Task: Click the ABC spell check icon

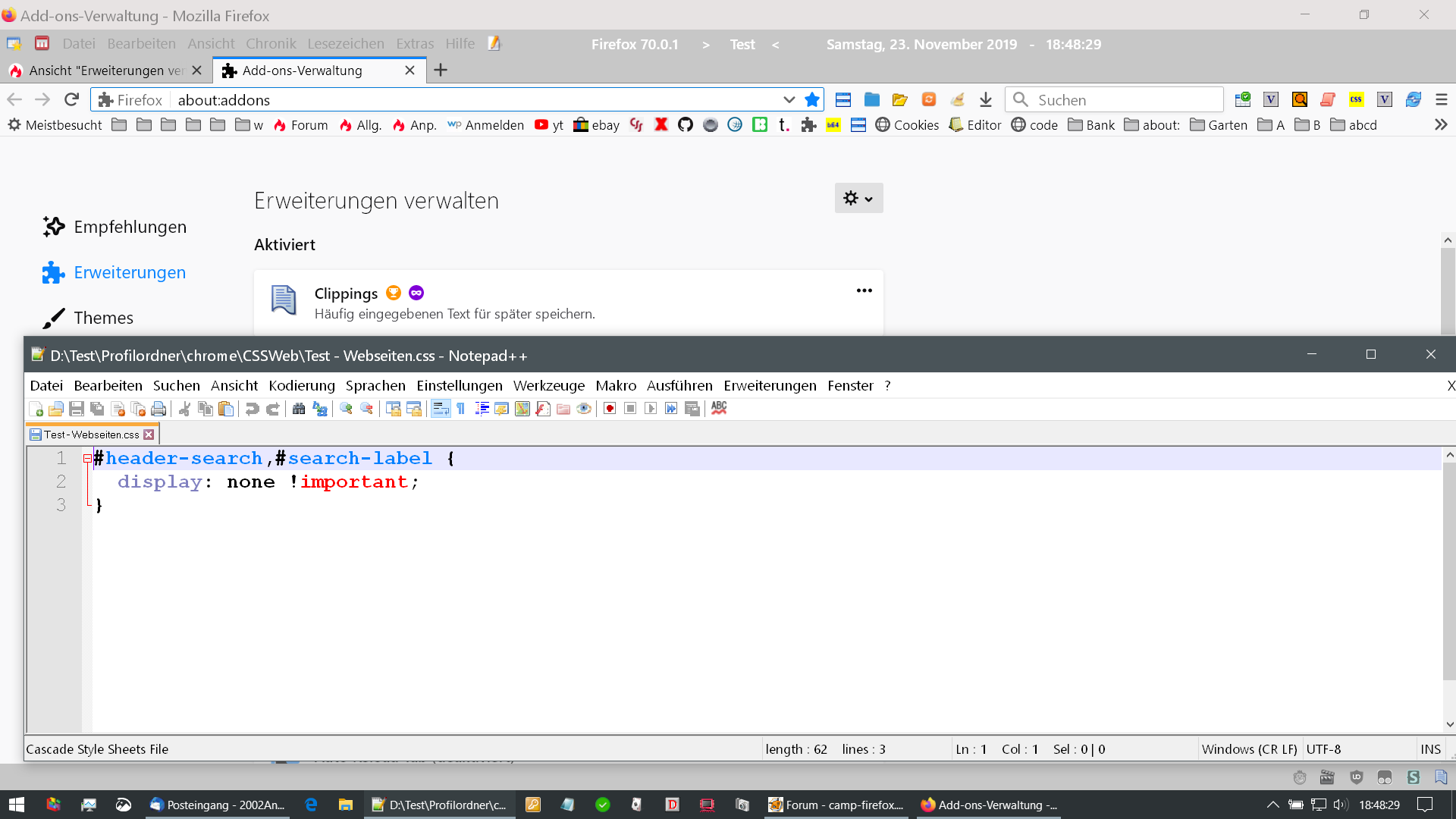Action: click(719, 408)
